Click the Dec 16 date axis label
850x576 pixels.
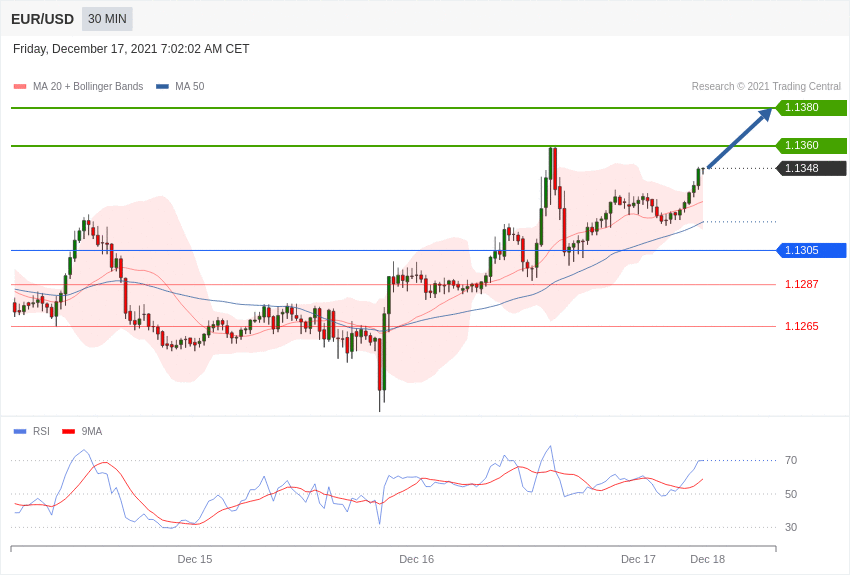click(x=416, y=559)
